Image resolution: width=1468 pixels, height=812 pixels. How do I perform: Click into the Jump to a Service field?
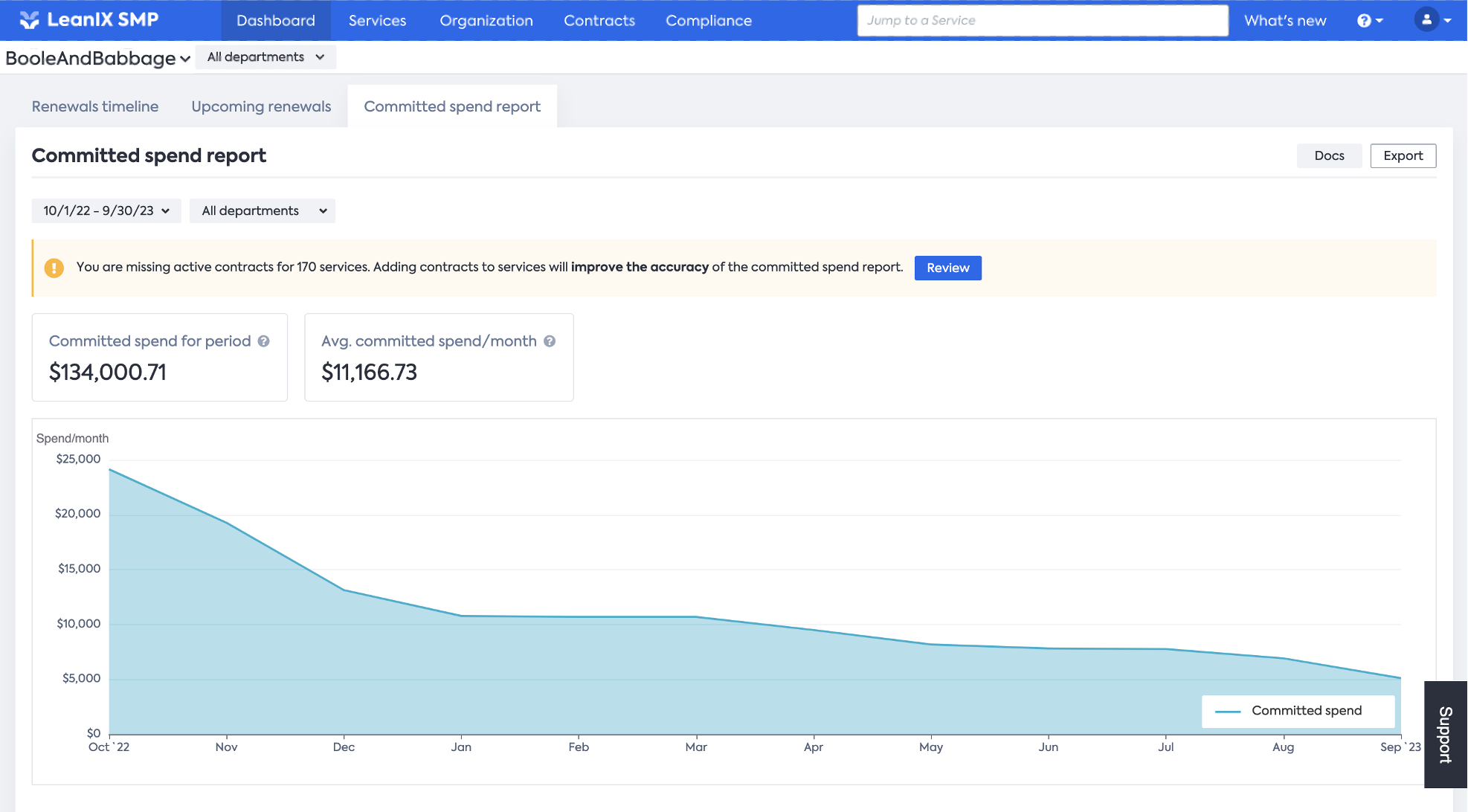pos(1041,21)
